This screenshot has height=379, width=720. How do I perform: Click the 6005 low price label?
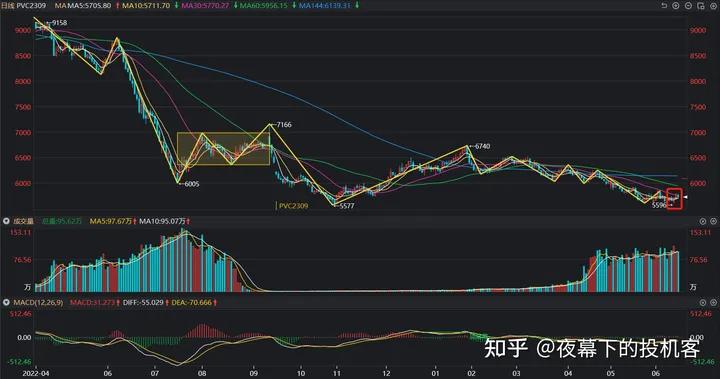point(192,184)
